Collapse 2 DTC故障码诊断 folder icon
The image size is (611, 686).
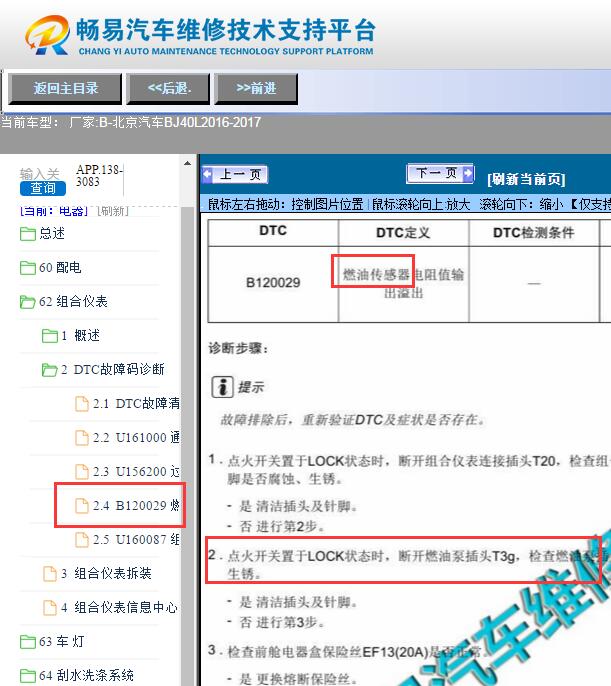pos(49,370)
